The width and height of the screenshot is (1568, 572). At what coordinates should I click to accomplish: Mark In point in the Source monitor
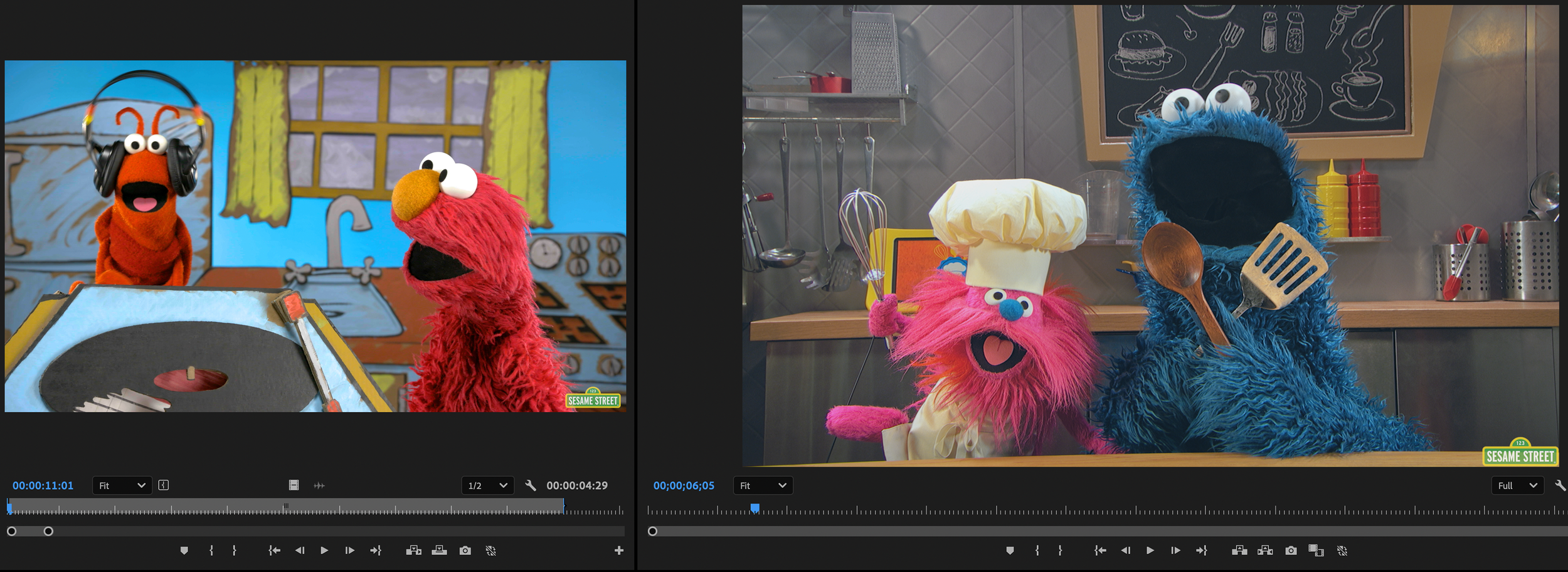point(211,551)
